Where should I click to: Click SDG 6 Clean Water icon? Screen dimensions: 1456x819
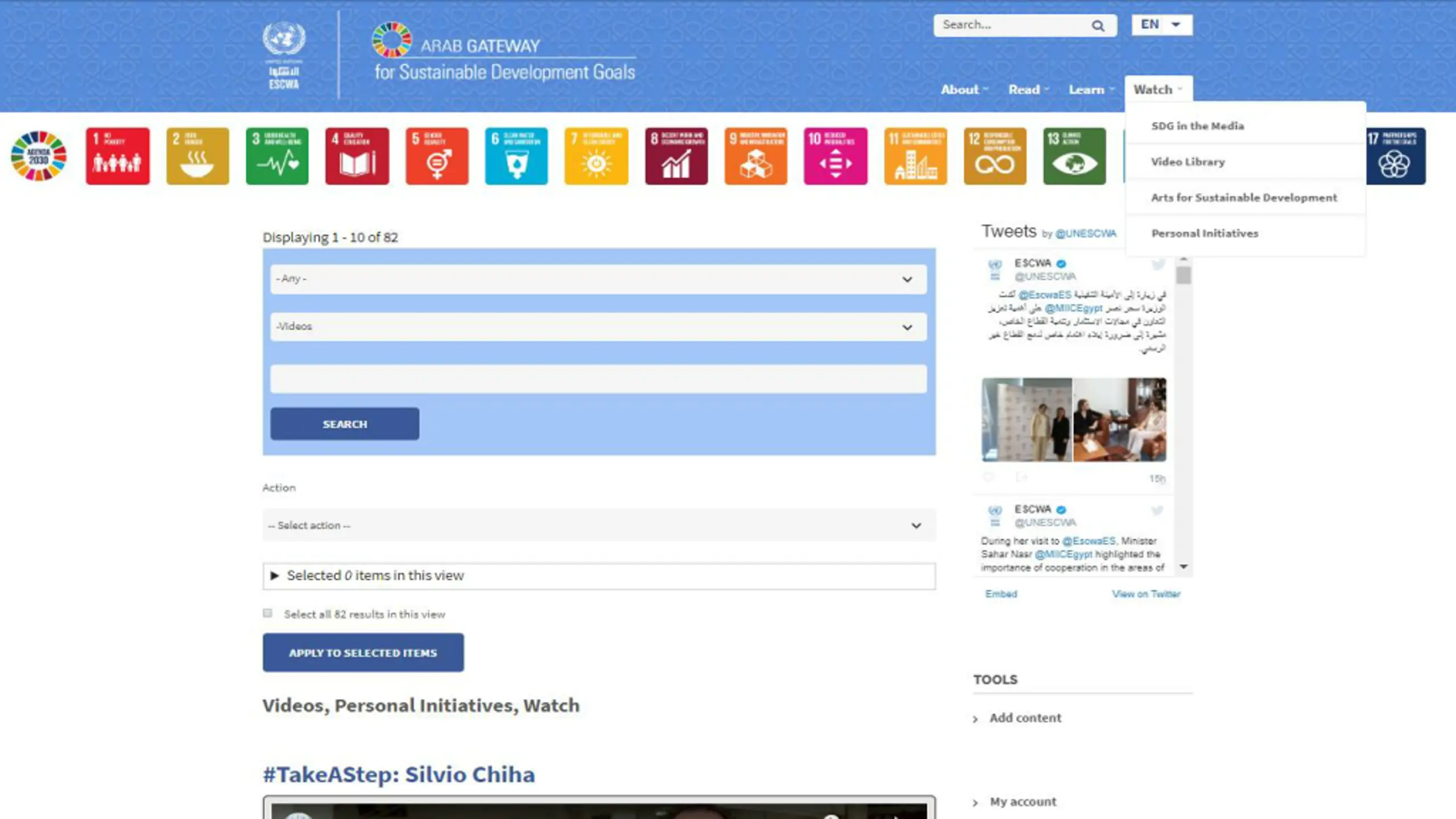(x=516, y=156)
